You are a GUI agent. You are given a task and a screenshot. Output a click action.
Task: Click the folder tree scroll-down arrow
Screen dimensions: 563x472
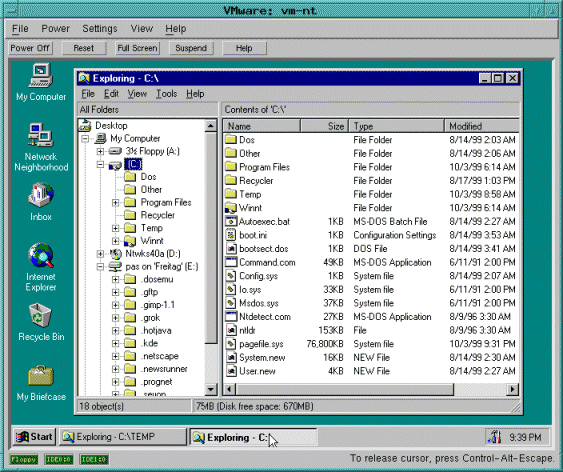pyautogui.click(x=210, y=389)
